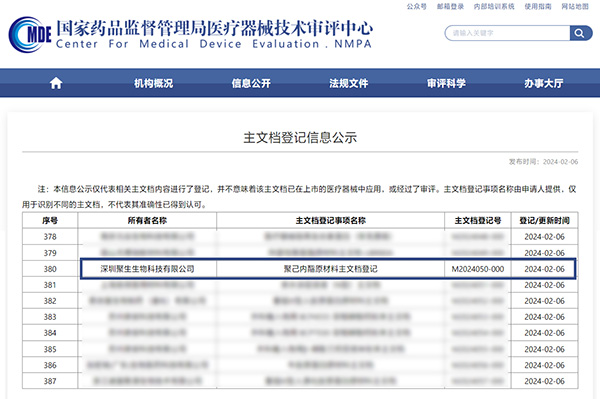The image size is (600, 399).
Task: Click row number 383
Action: (50, 317)
